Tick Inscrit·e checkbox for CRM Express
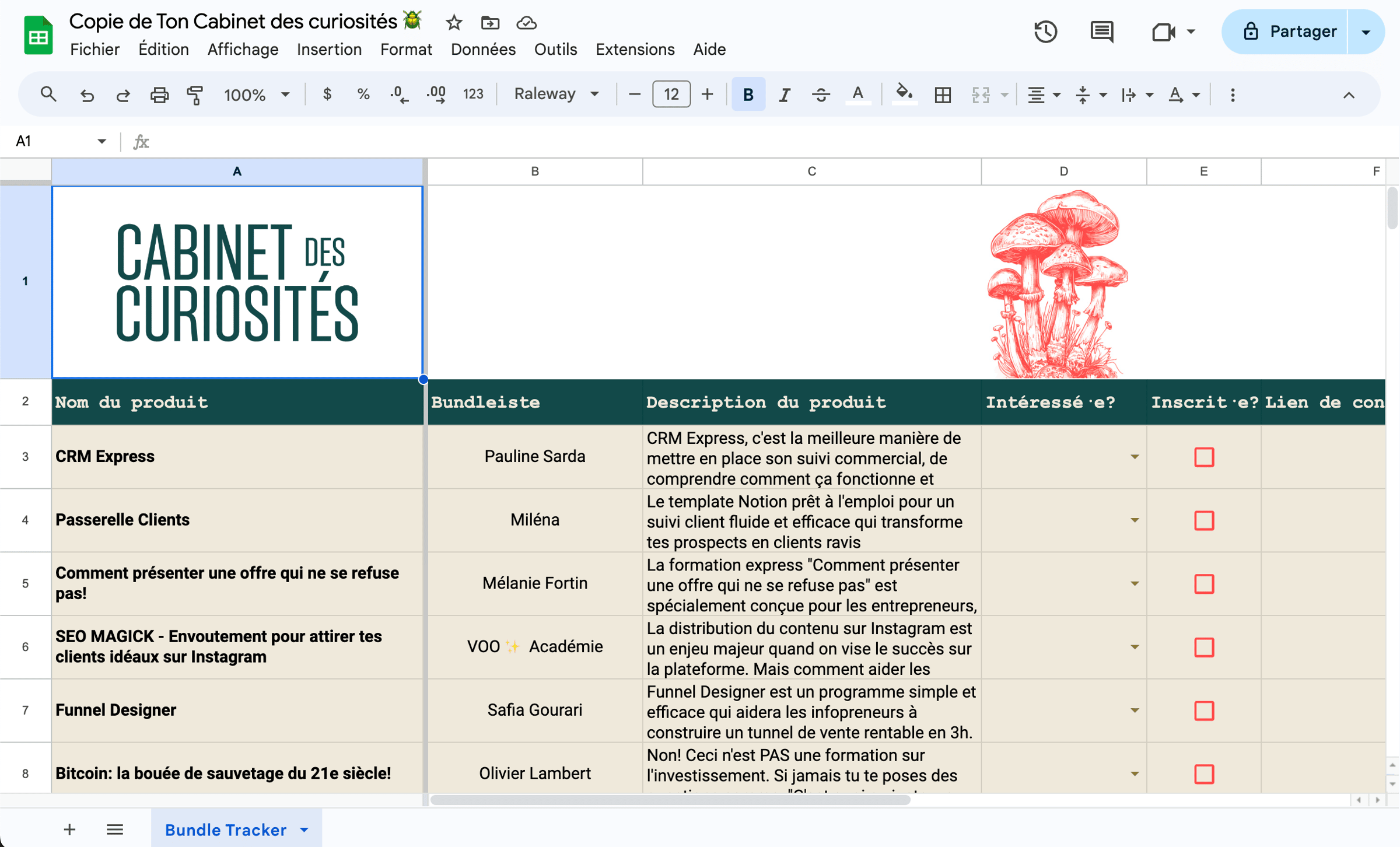The height and width of the screenshot is (847, 1400). pyautogui.click(x=1204, y=457)
